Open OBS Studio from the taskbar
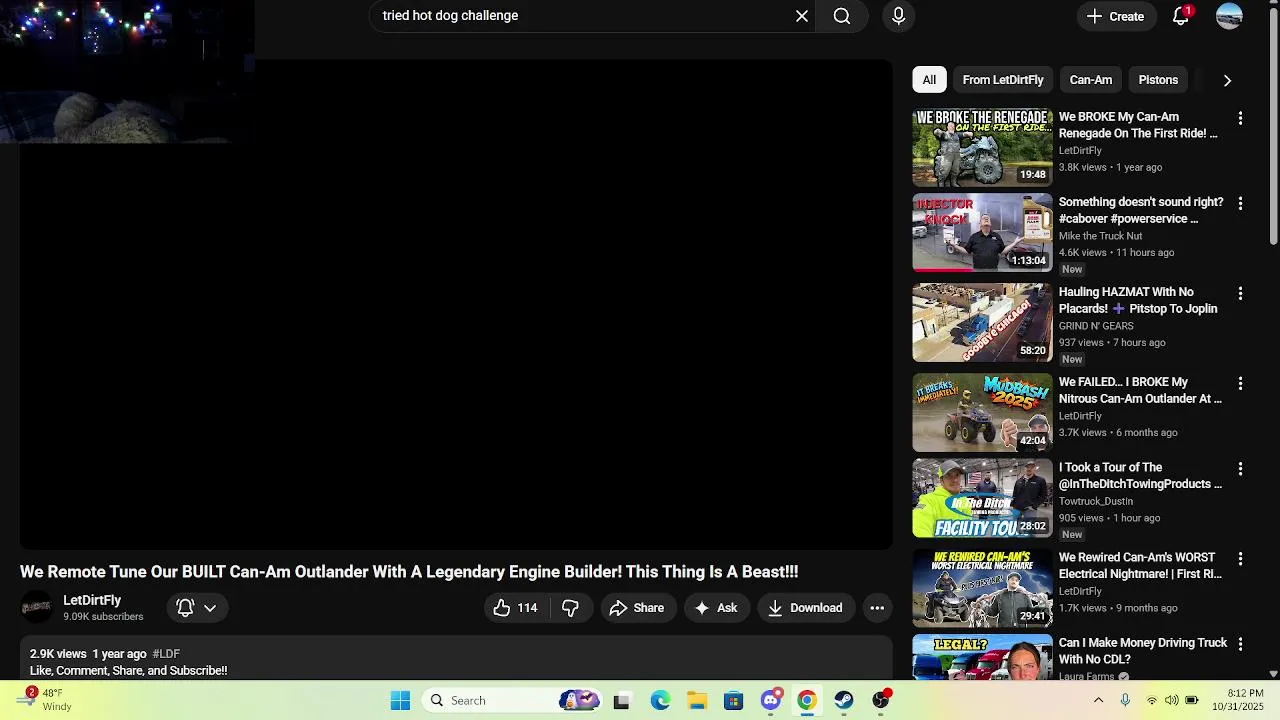Screen dimensions: 1280x720 [x=881, y=701]
